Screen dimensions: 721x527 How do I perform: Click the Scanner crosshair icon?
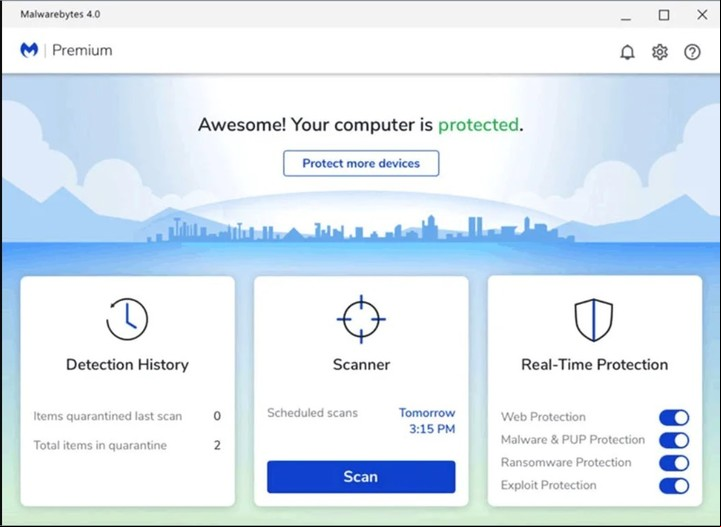click(361, 319)
